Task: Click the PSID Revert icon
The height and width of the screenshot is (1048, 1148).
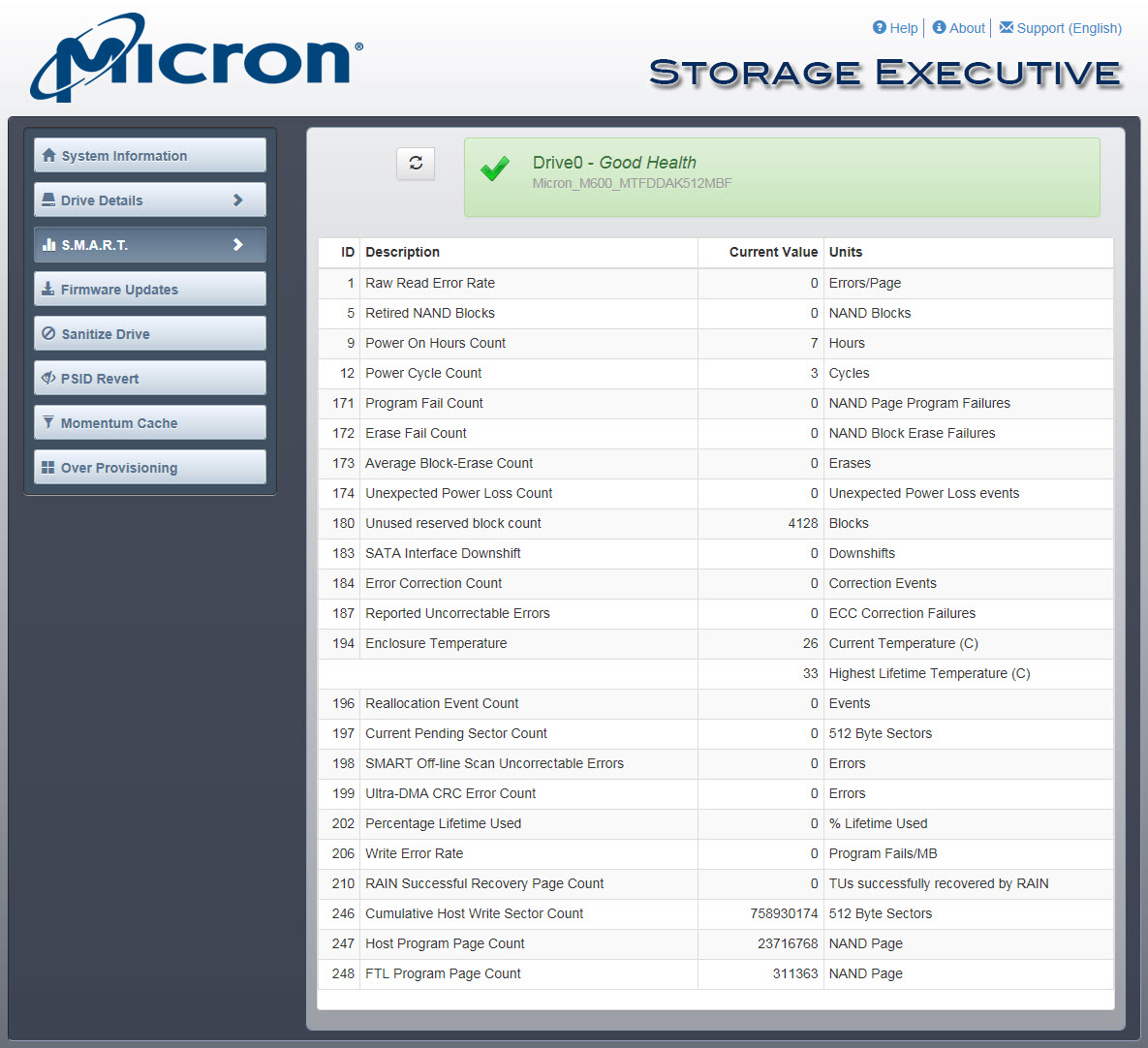Action: pos(48,379)
